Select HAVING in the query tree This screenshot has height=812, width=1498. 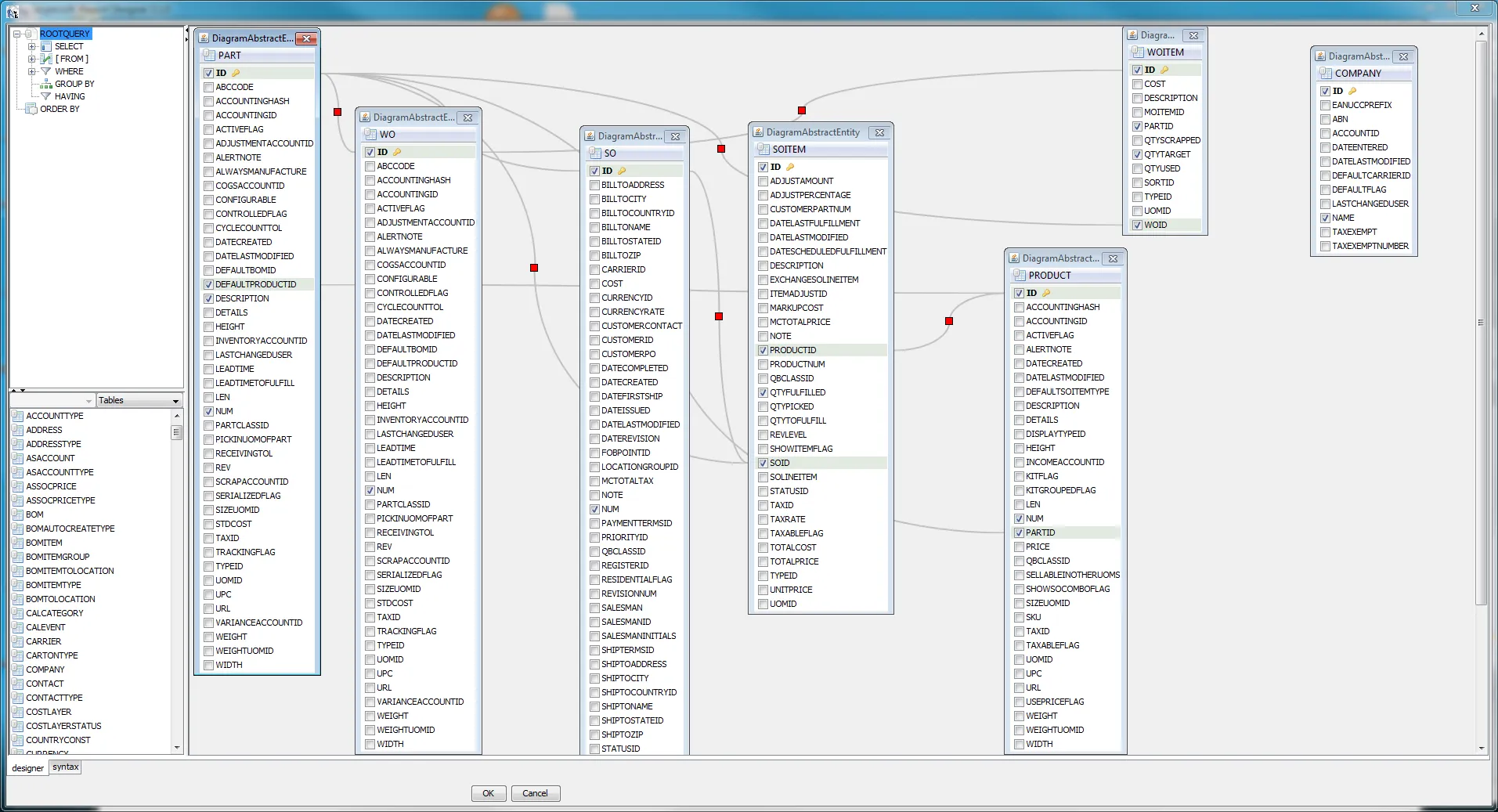click(x=70, y=96)
